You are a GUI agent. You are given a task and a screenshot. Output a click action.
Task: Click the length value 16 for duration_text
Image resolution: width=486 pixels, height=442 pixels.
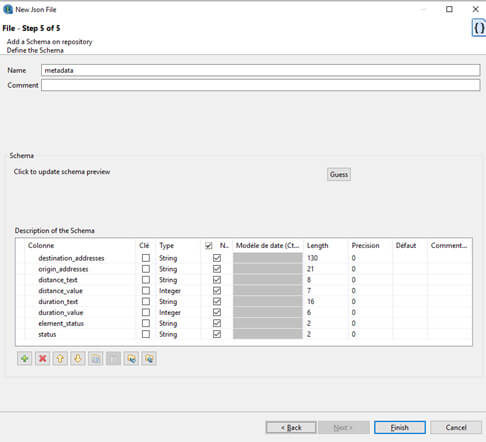[x=310, y=301]
